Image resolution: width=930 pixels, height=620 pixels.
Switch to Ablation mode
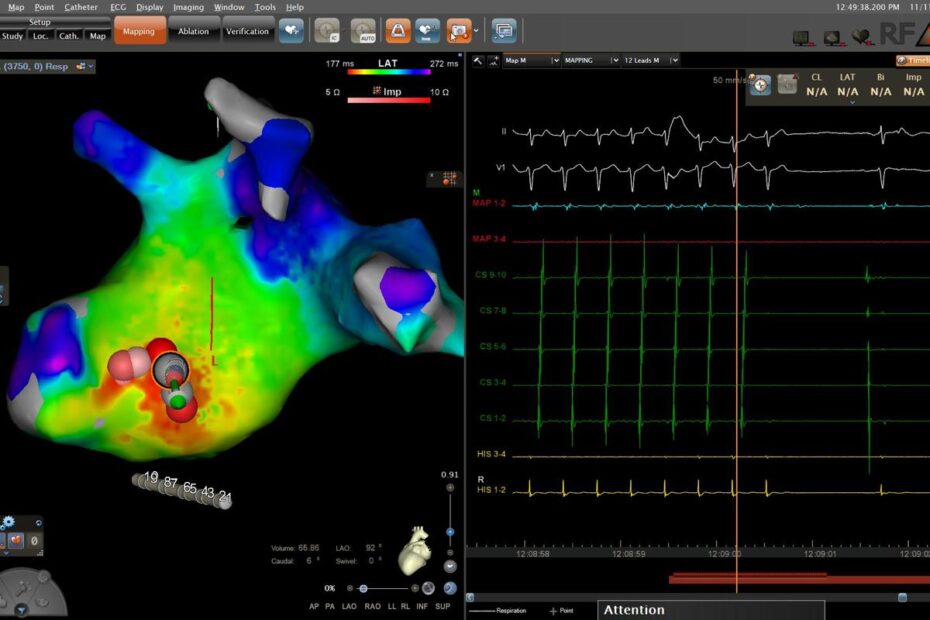click(193, 31)
